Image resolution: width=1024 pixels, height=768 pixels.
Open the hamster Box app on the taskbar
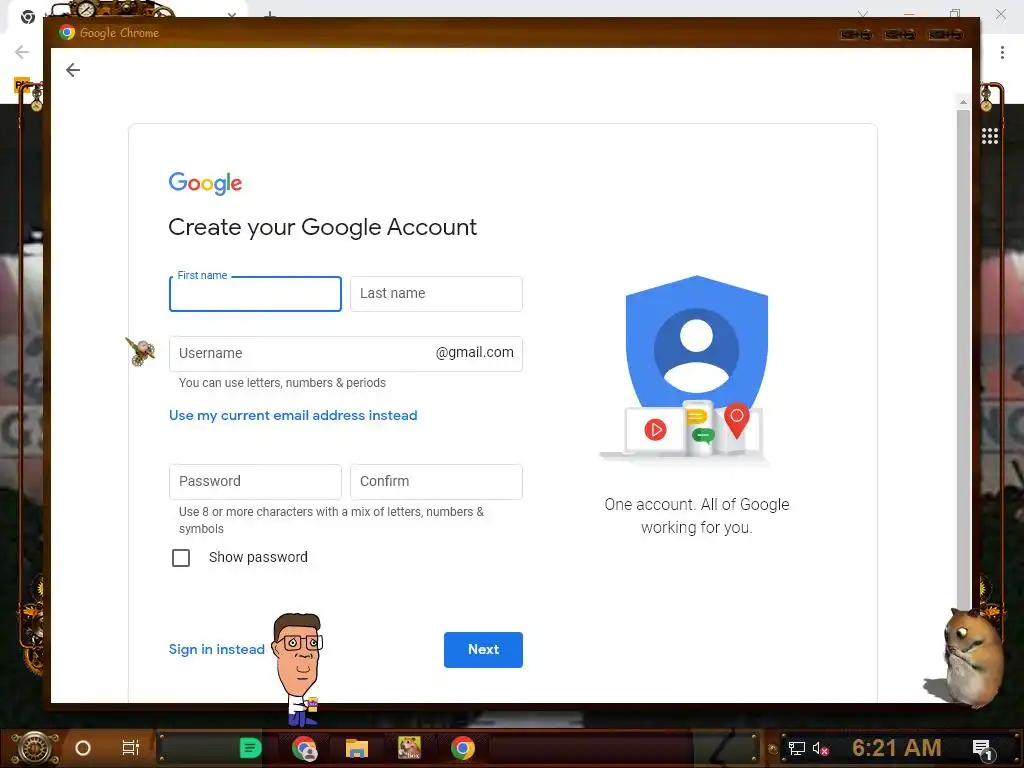(409, 748)
